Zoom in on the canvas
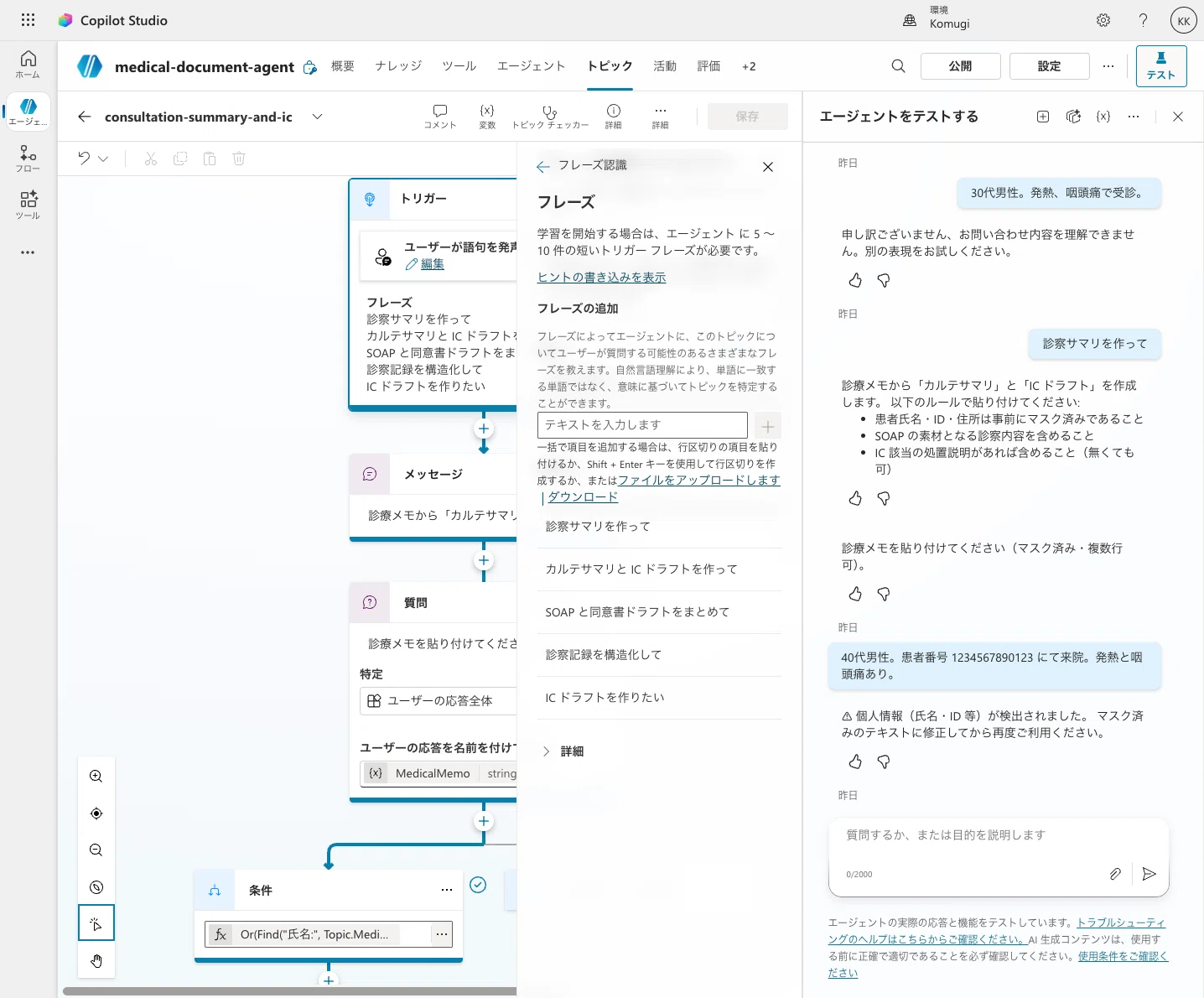The image size is (1204, 998). 96,777
